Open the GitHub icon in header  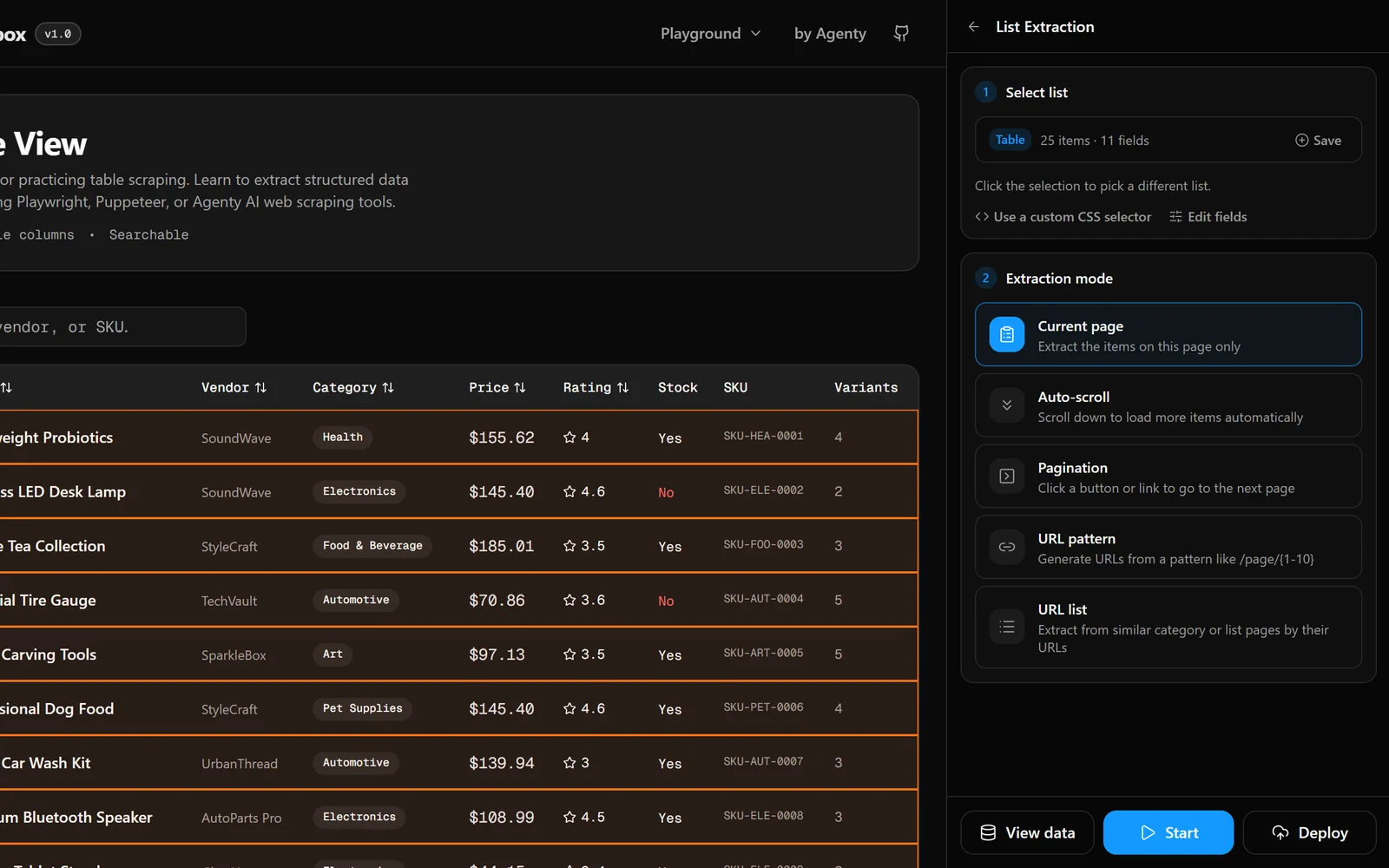[901, 33]
